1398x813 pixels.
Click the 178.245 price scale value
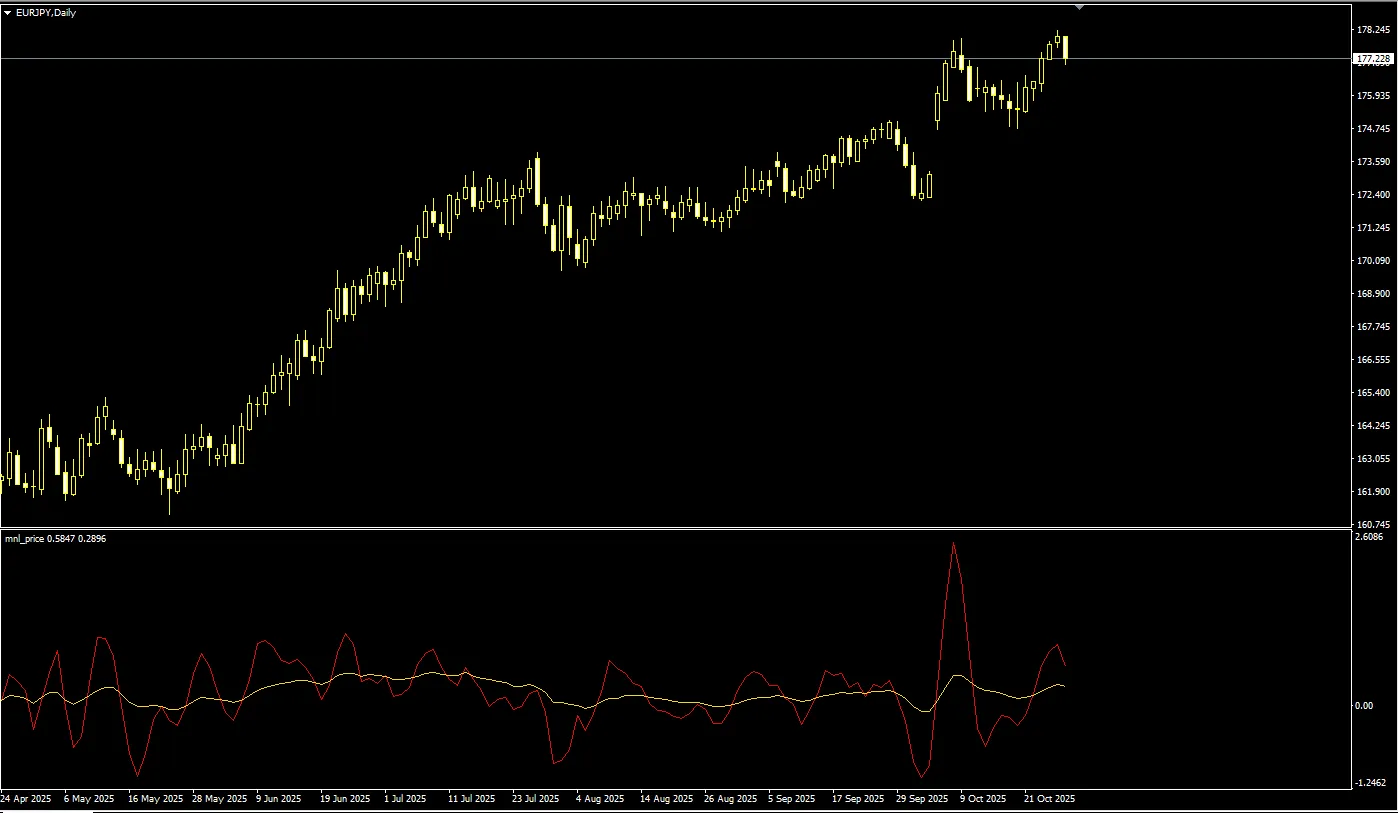[1373, 30]
